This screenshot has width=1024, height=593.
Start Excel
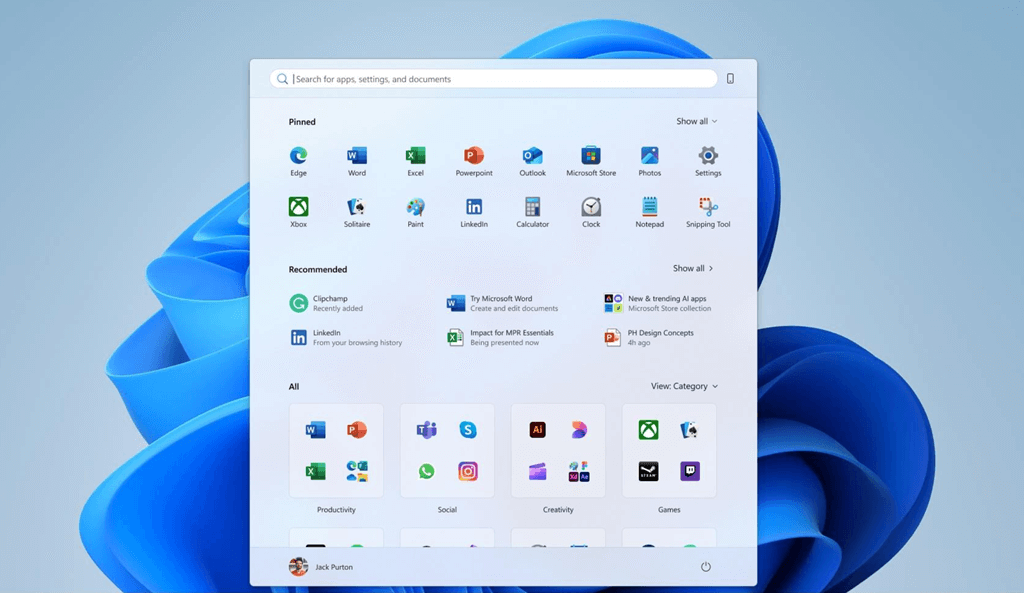pyautogui.click(x=415, y=156)
